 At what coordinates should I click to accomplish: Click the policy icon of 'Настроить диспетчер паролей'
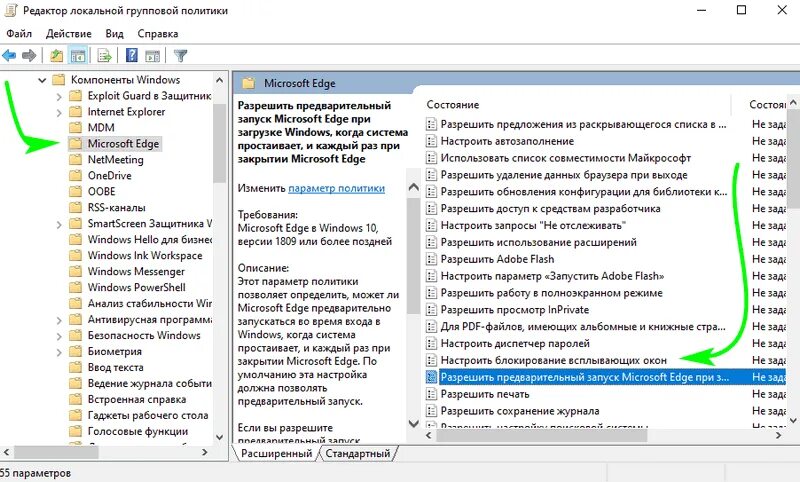(432, 344)
